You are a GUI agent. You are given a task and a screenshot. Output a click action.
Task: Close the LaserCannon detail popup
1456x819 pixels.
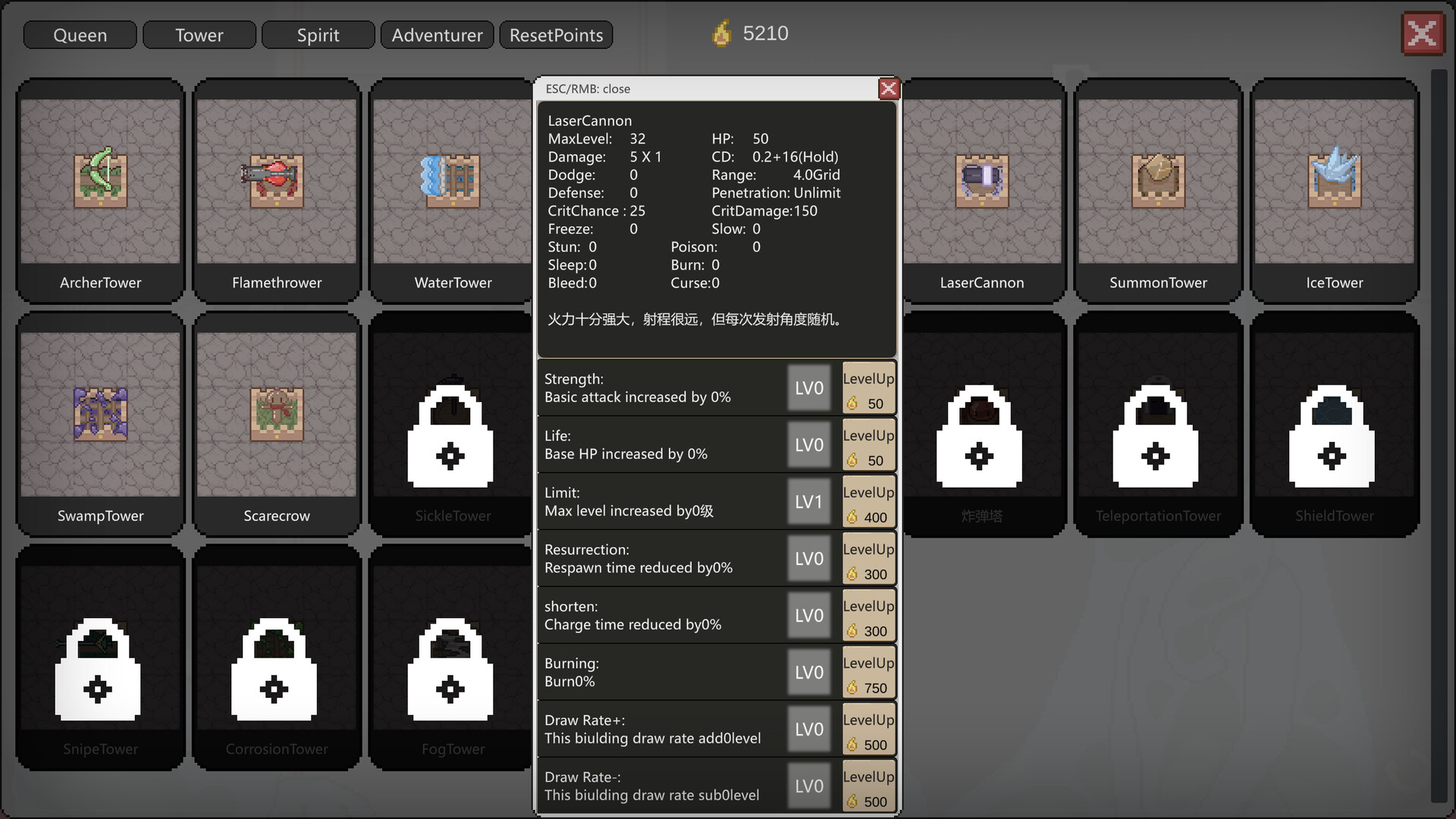coord(888,89)
